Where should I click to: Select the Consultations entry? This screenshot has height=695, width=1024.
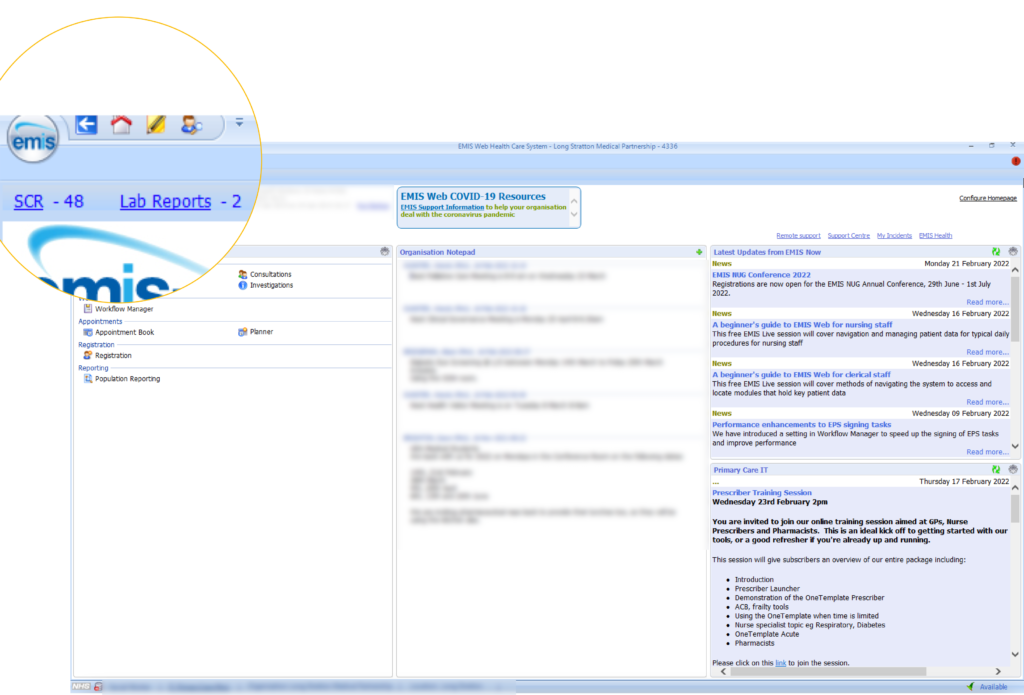(x=268, y=274)
